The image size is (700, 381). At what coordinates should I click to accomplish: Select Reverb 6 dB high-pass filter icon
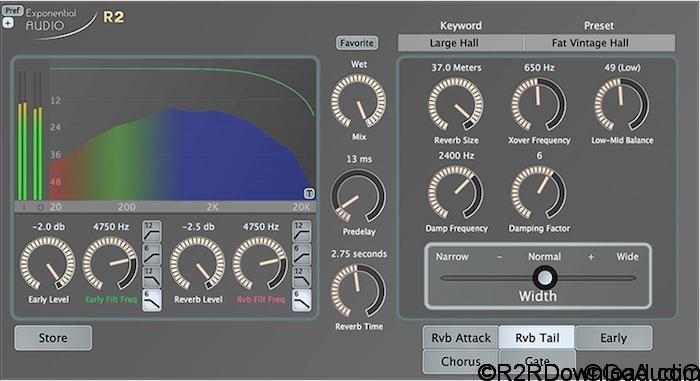[x=301, y=254]
